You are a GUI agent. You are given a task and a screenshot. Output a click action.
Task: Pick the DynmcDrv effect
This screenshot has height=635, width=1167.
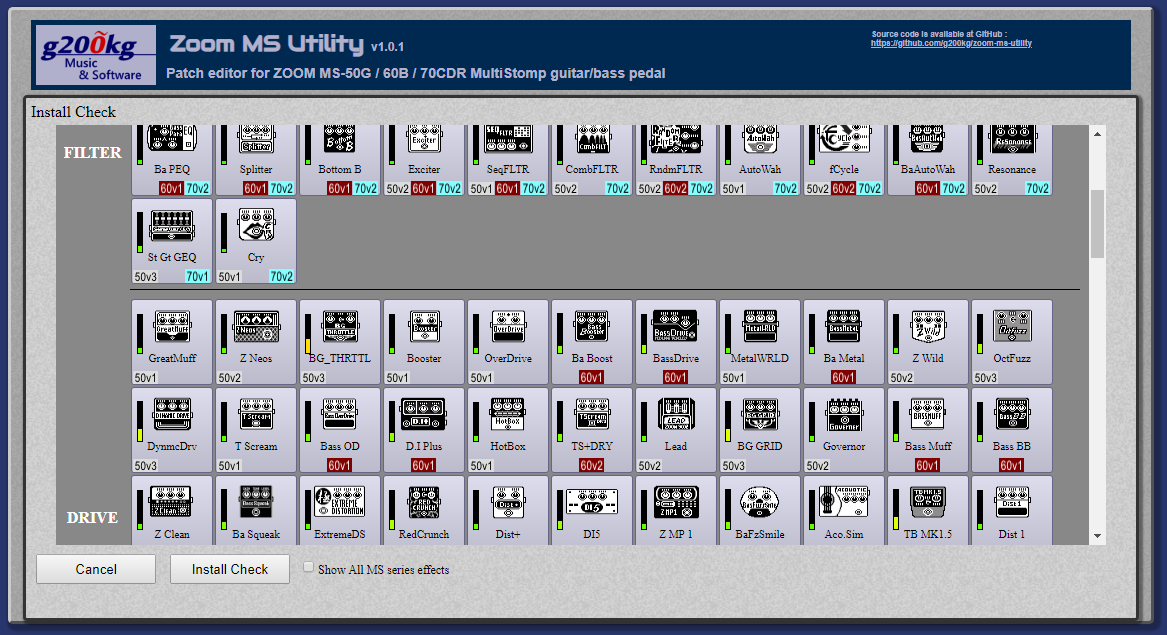[x=172, y=430]
